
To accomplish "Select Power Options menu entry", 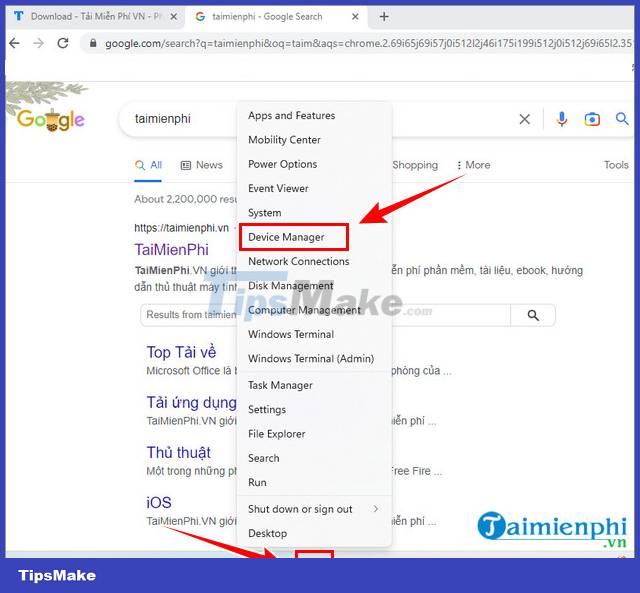I will (282, 164).
